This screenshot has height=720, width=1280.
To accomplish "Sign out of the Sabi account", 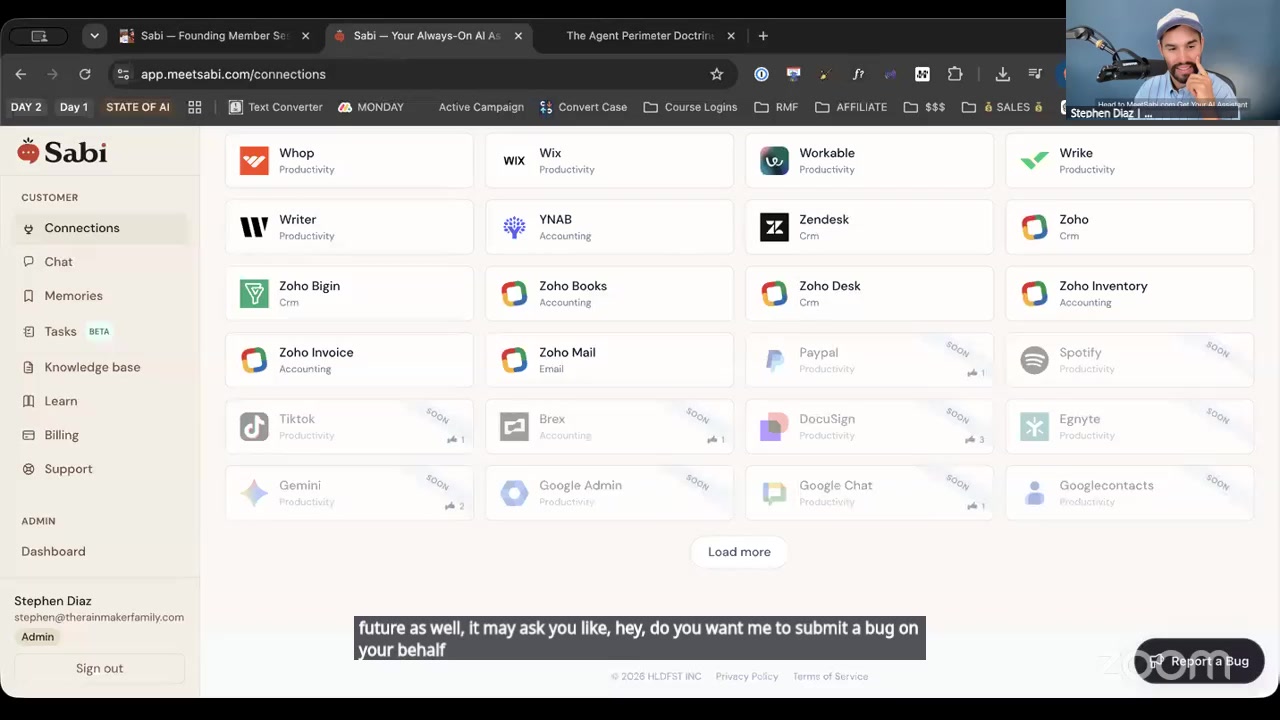I will click(x=99, y=668).
